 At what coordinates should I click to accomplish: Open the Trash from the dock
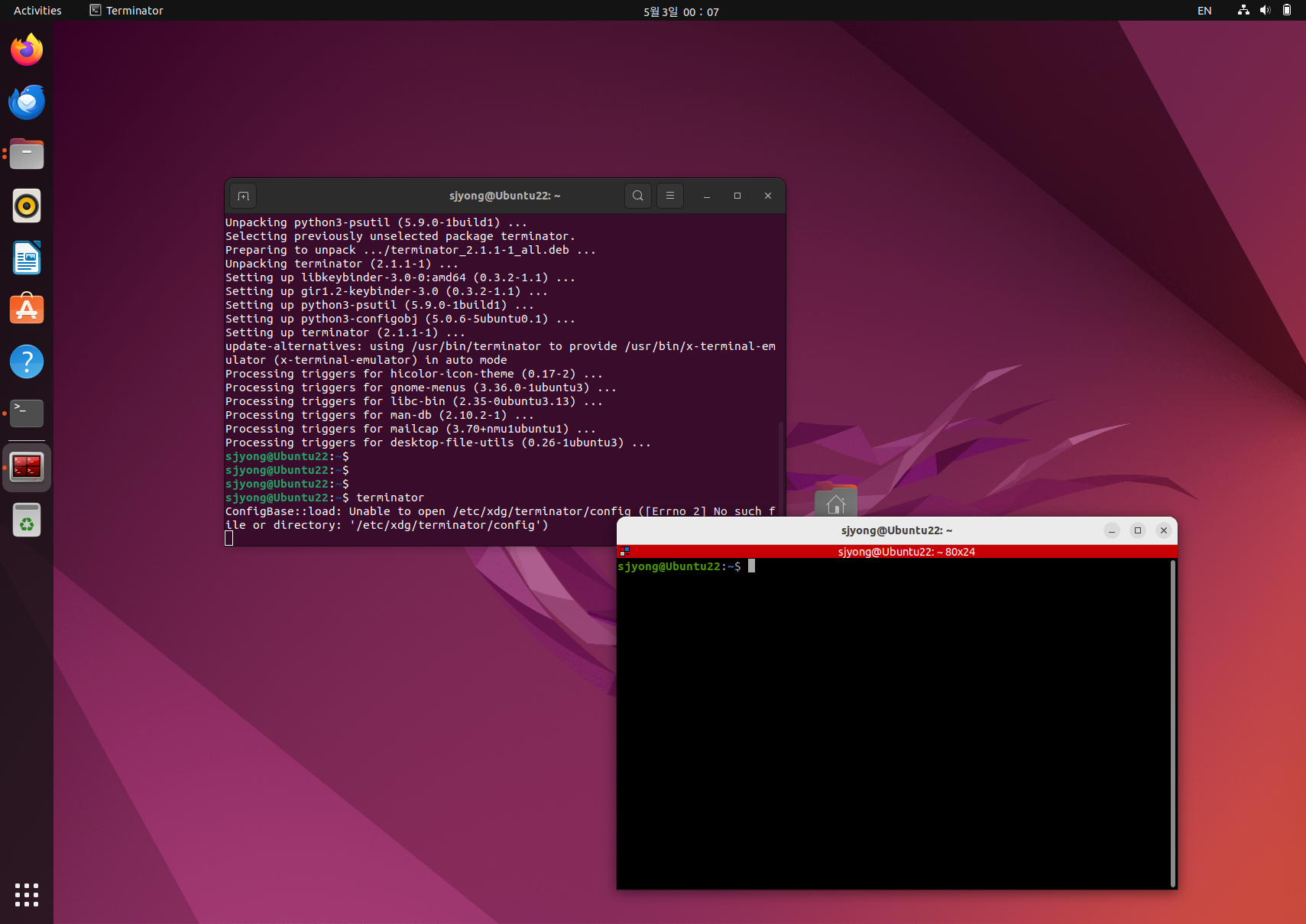click(27, 520)
